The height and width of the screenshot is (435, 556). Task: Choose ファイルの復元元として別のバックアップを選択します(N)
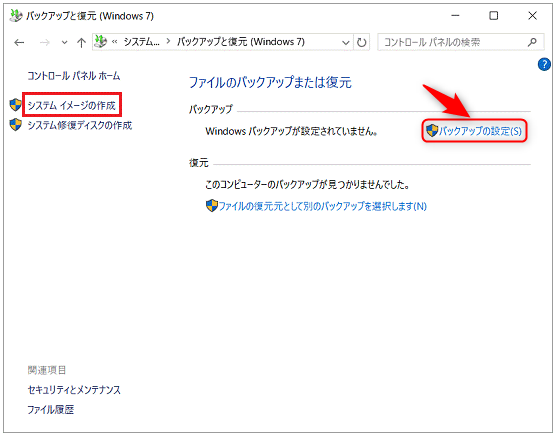tap(322, 206)
